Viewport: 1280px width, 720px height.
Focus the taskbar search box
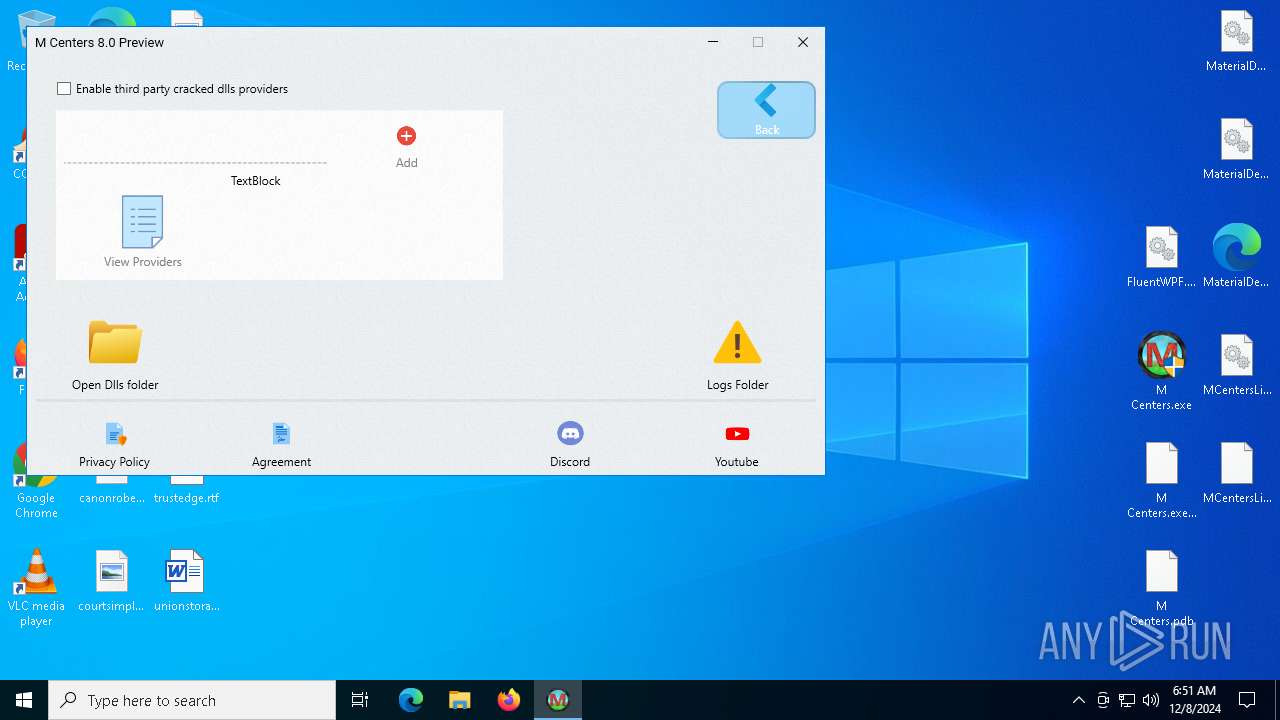pyautogui.click(x=192, y=700)
